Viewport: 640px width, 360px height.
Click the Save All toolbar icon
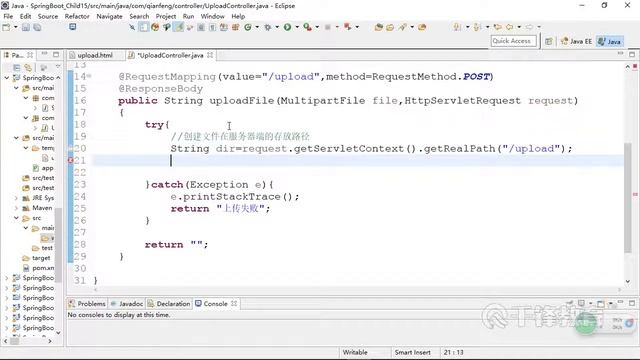click(x=37, y=27)
